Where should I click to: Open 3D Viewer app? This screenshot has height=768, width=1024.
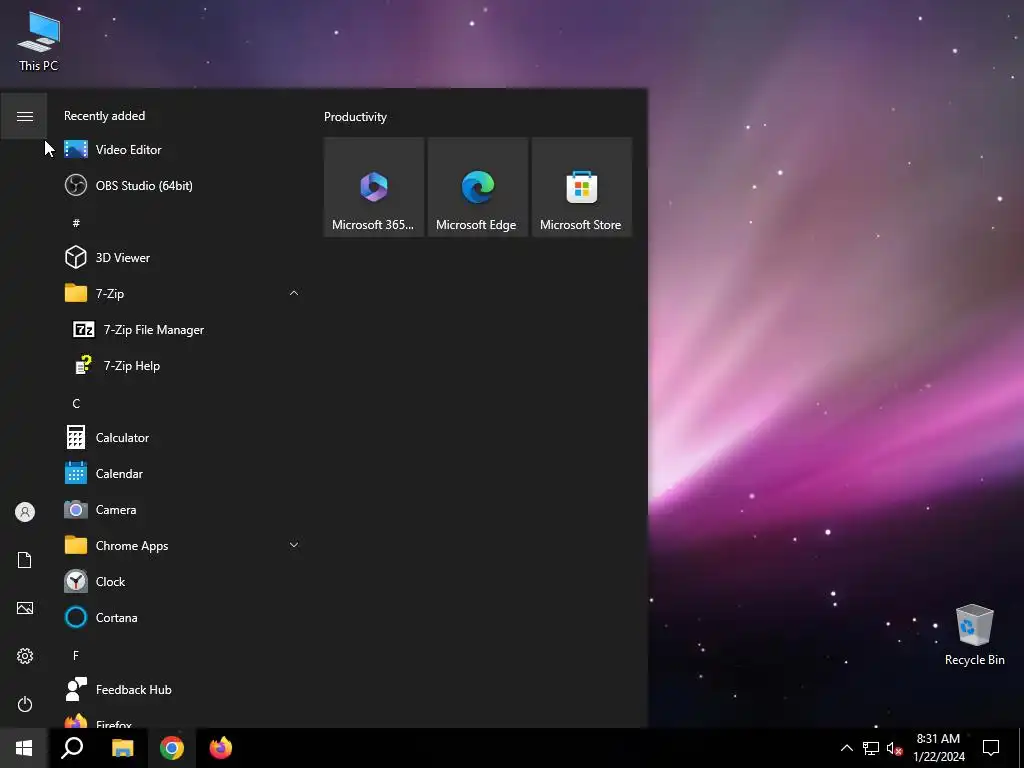(x=183, y=257)
